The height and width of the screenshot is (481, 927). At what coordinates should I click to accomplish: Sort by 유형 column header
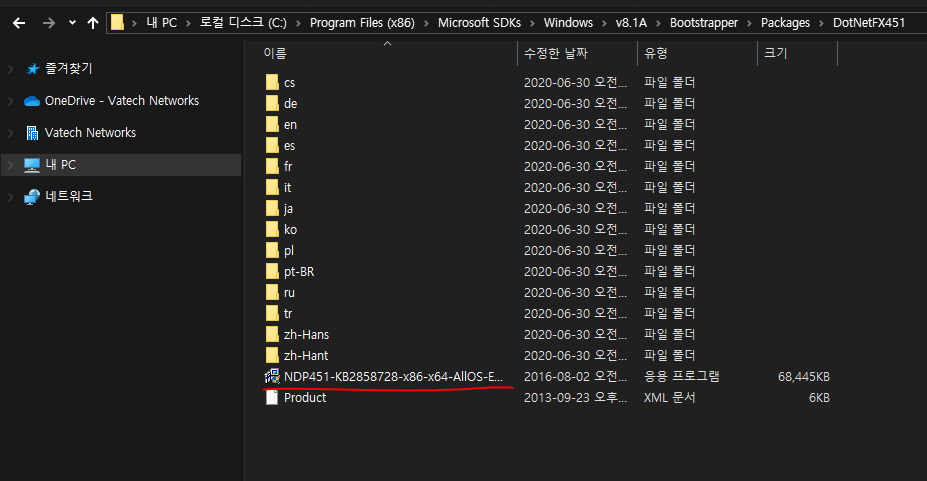point(656,53)
